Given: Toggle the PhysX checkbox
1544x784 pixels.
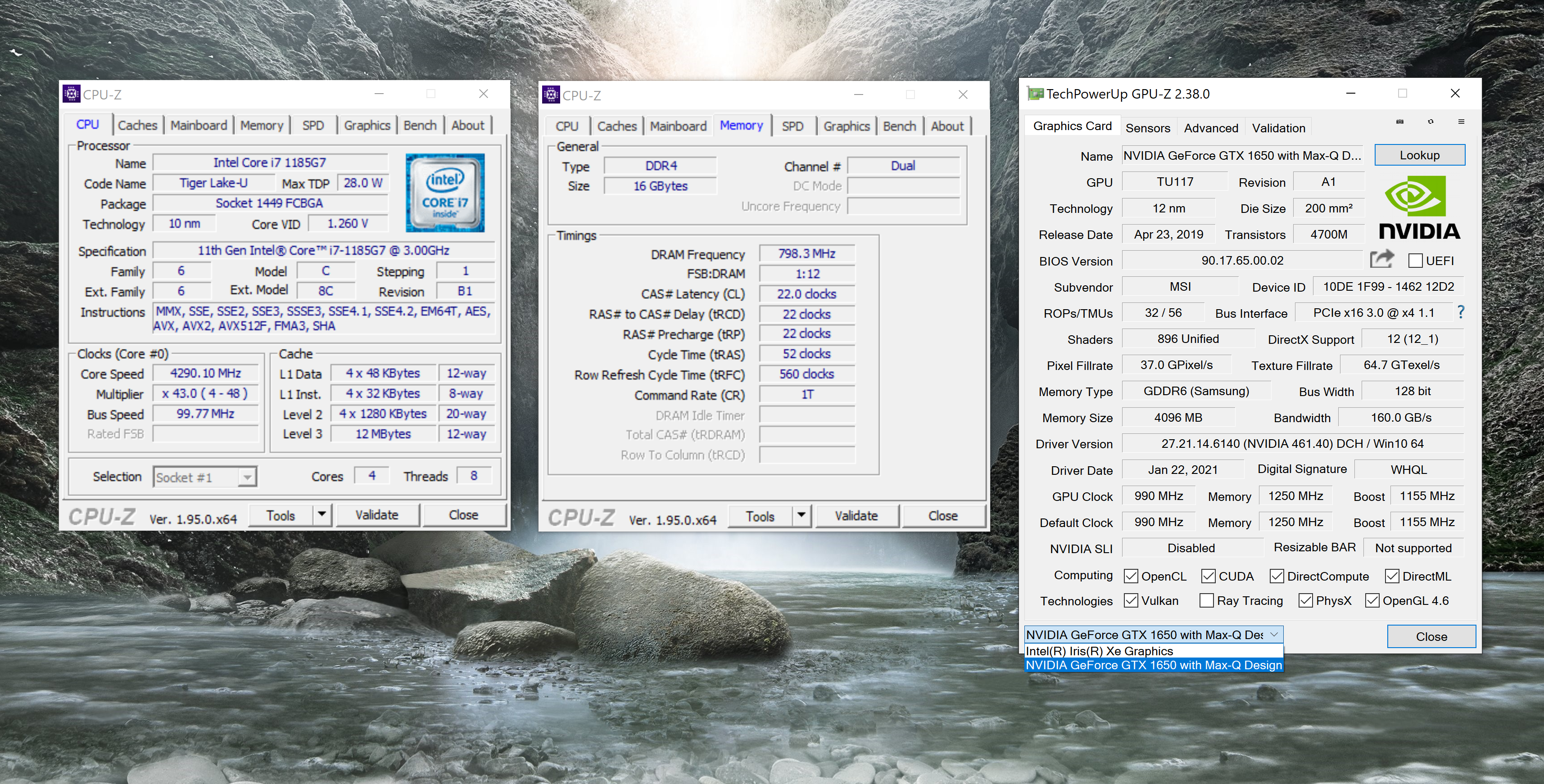Looking at the screenshot, I should 1305,600.
